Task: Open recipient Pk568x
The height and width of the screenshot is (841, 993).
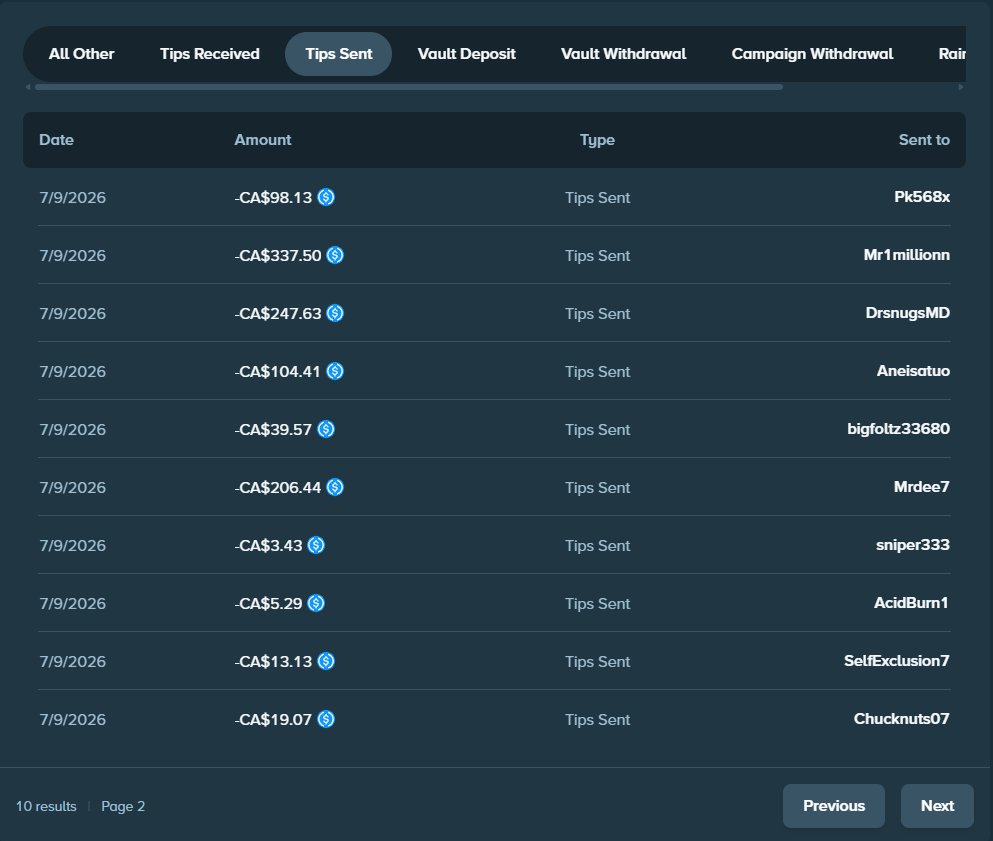Action: [921, 197]
